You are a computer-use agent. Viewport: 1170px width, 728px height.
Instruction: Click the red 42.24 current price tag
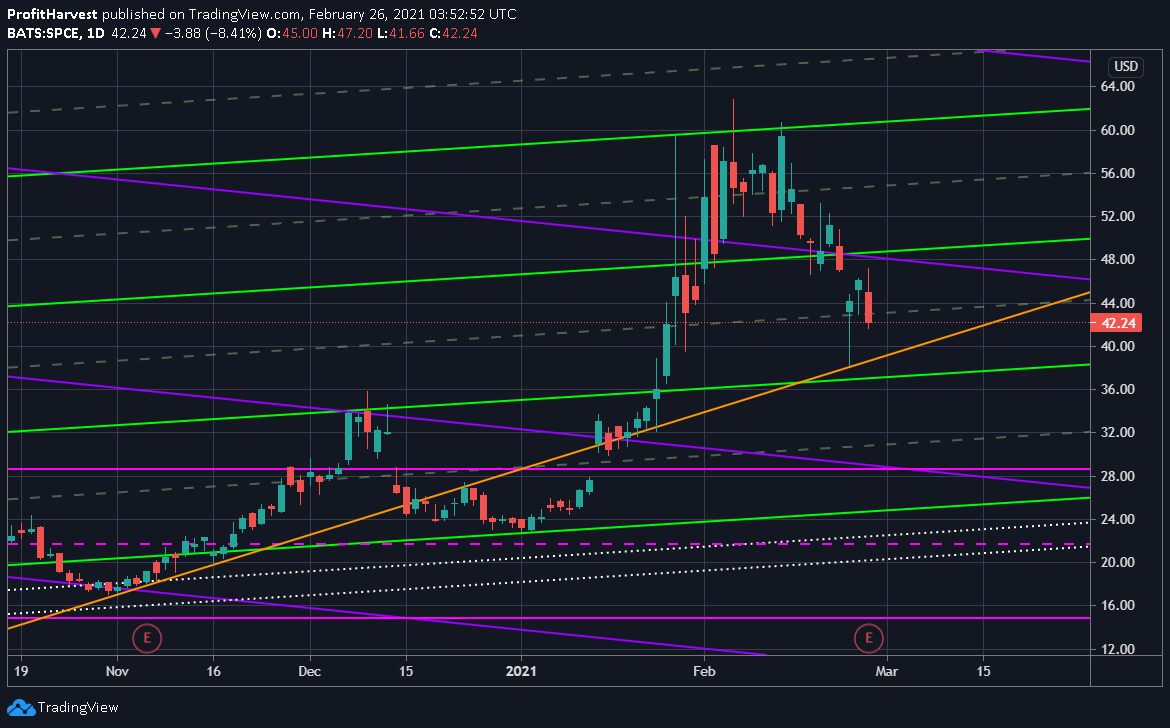(1118, 323)
